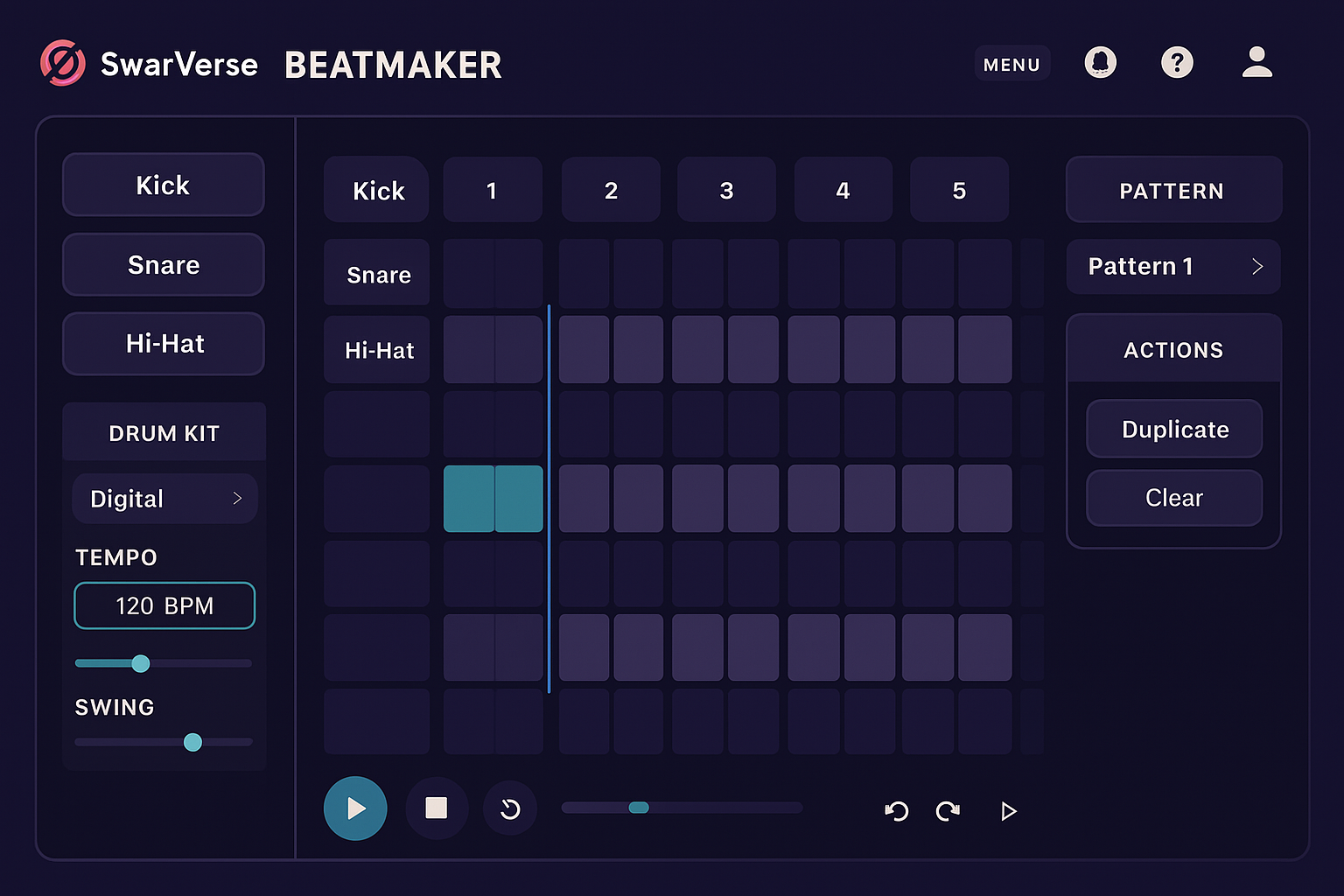Expand the Pattern 1 selector
This screenshot has width=1344, height=896.
[1172, 267]
